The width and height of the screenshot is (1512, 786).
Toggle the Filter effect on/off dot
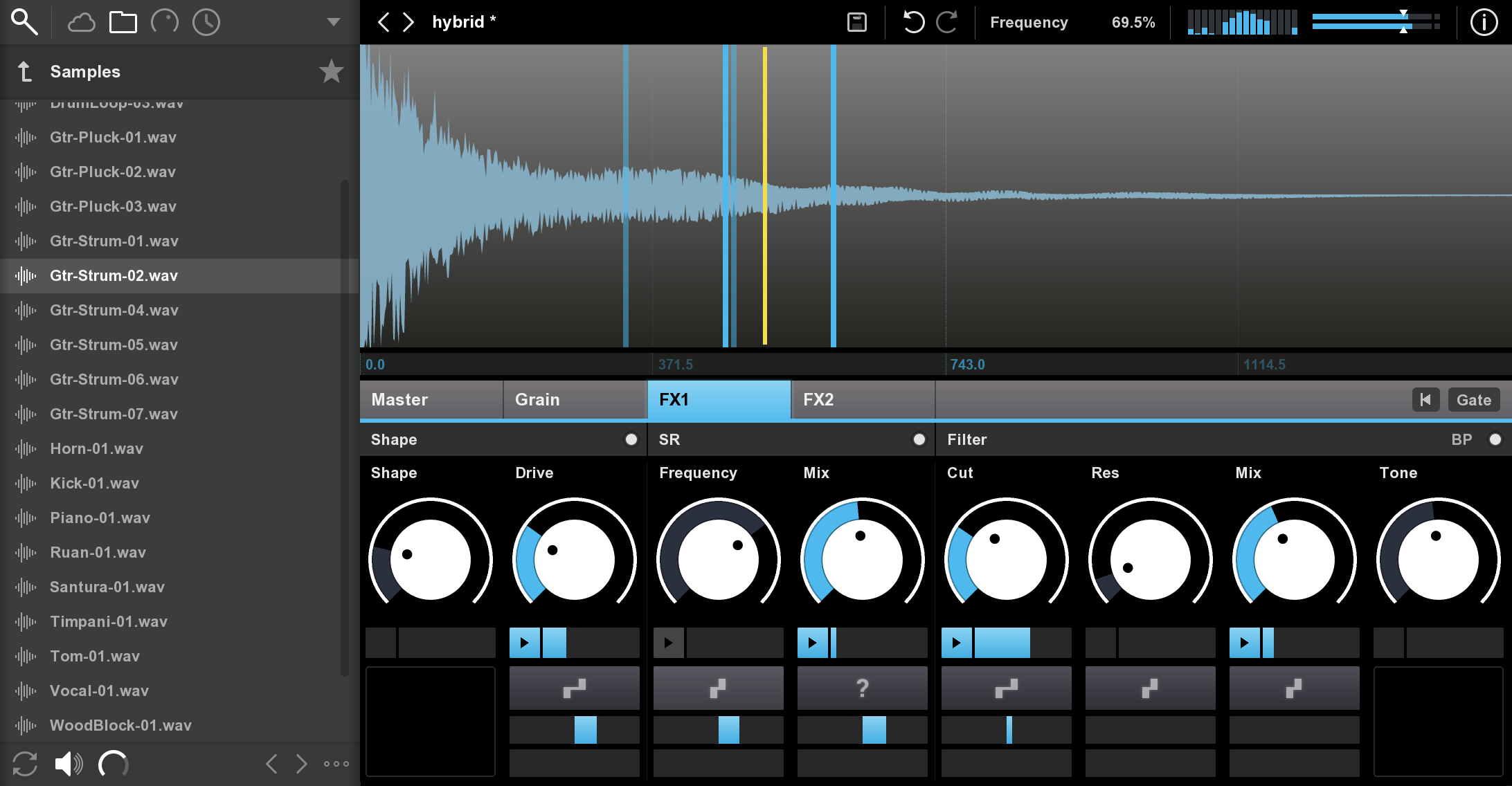click(x=1495, y=439)
